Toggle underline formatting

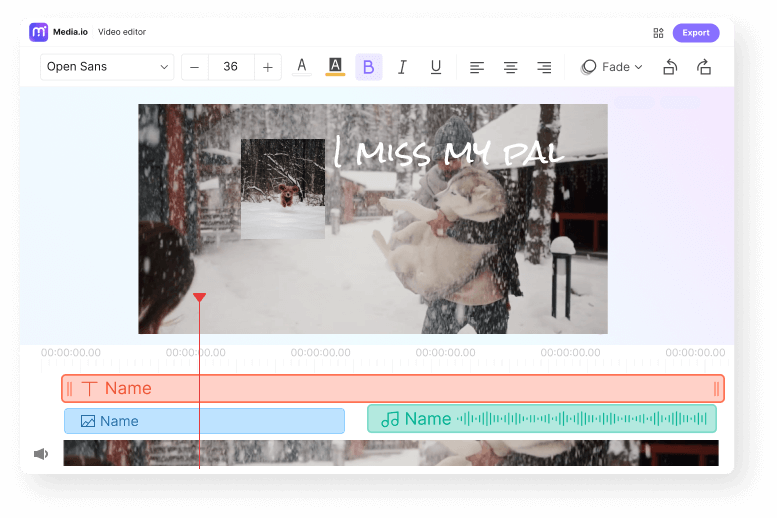436,67
